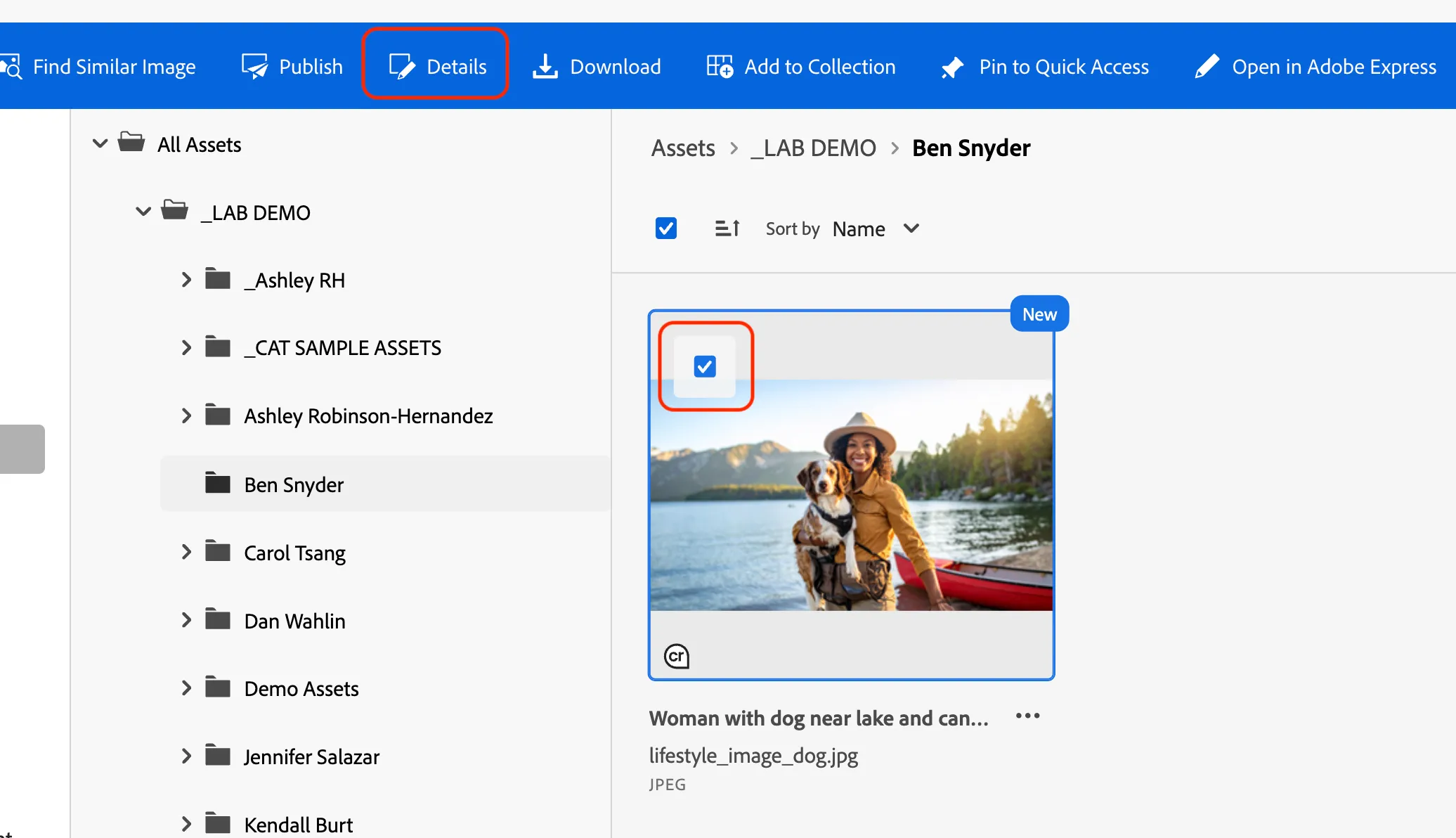This screenshot has height=838, width=1456.
Task: Open asset Details from toolbar
Action: (x=436, y=67)
